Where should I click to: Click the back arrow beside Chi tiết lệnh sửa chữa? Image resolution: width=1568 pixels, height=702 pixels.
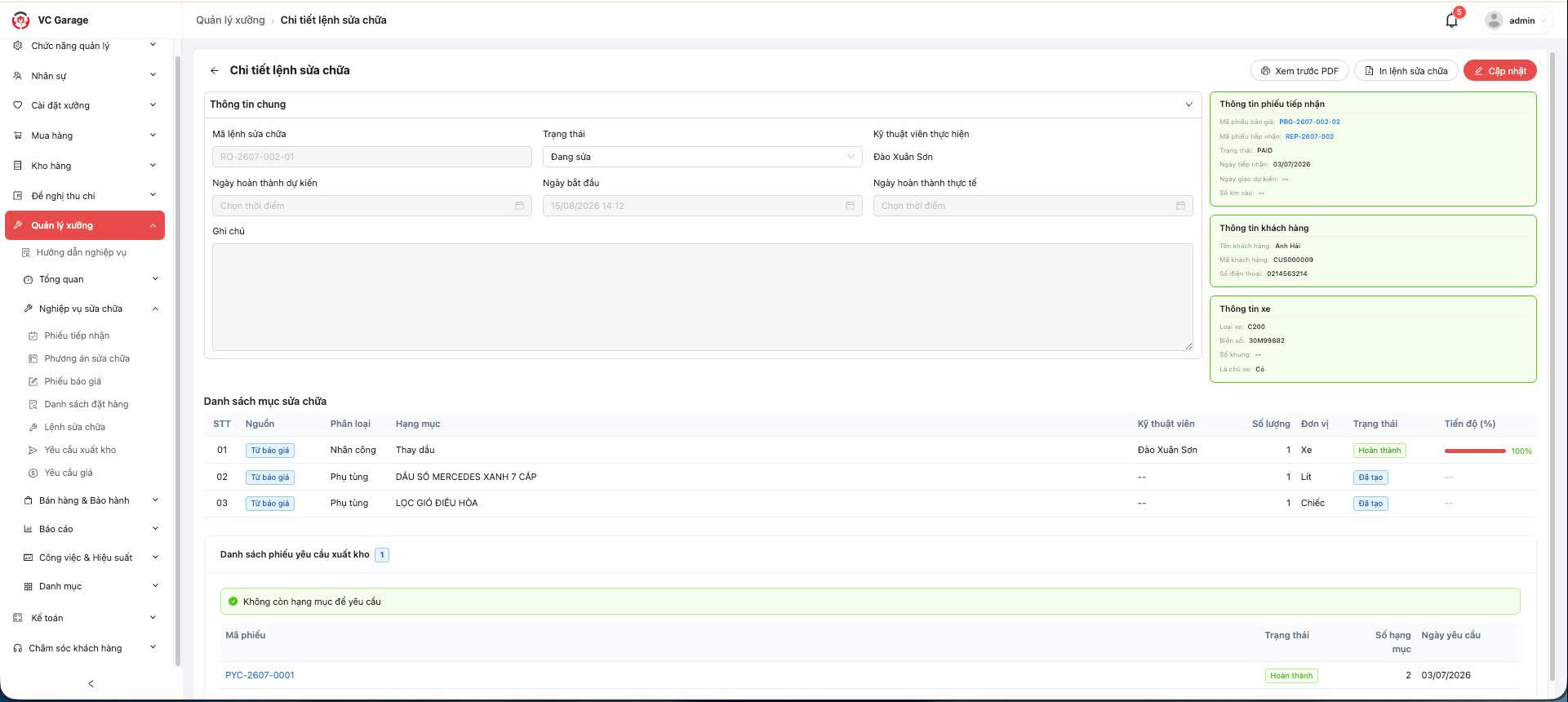point(214,71)
